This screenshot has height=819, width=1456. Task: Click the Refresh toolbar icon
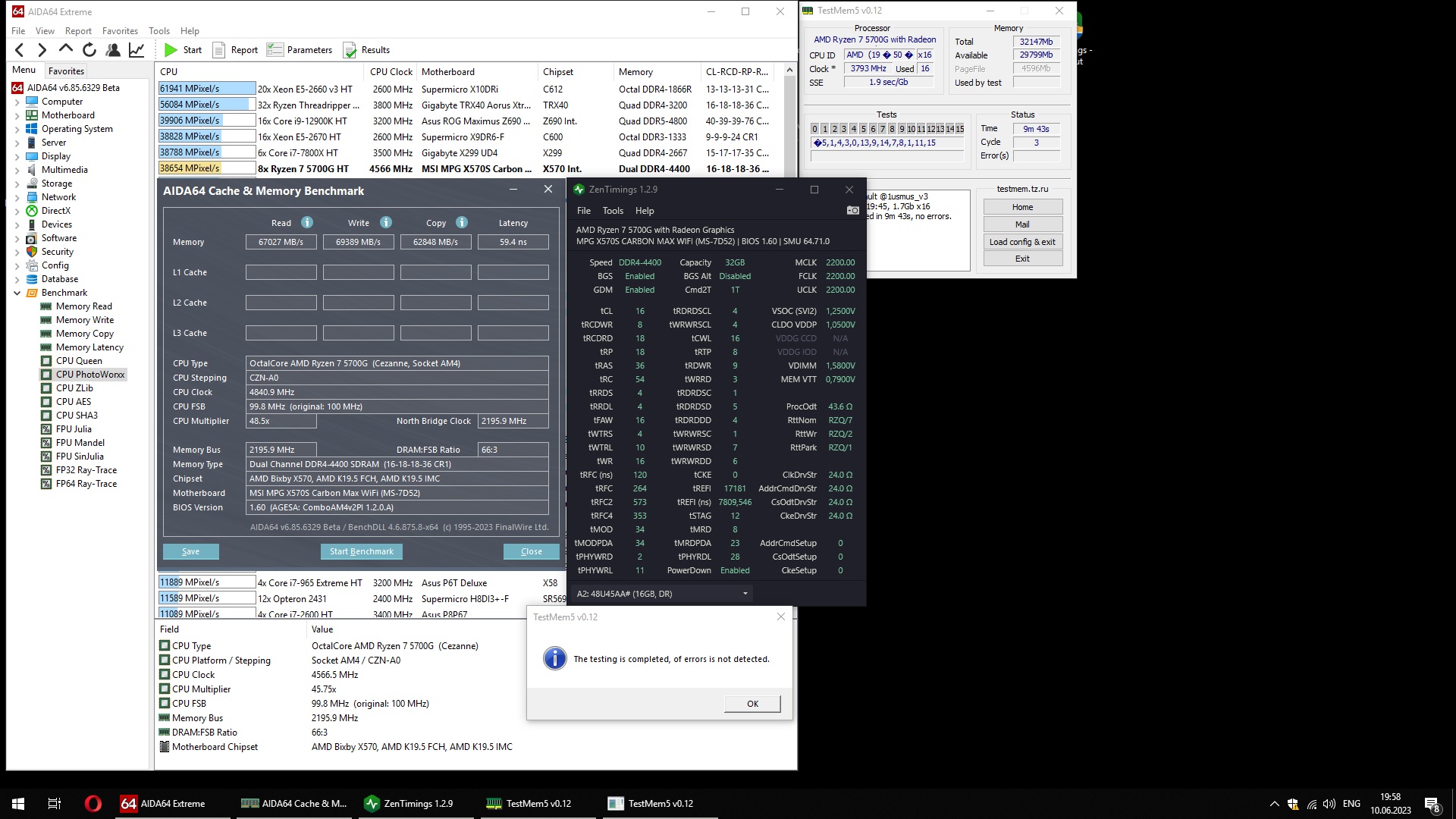[x=89, y=50]
